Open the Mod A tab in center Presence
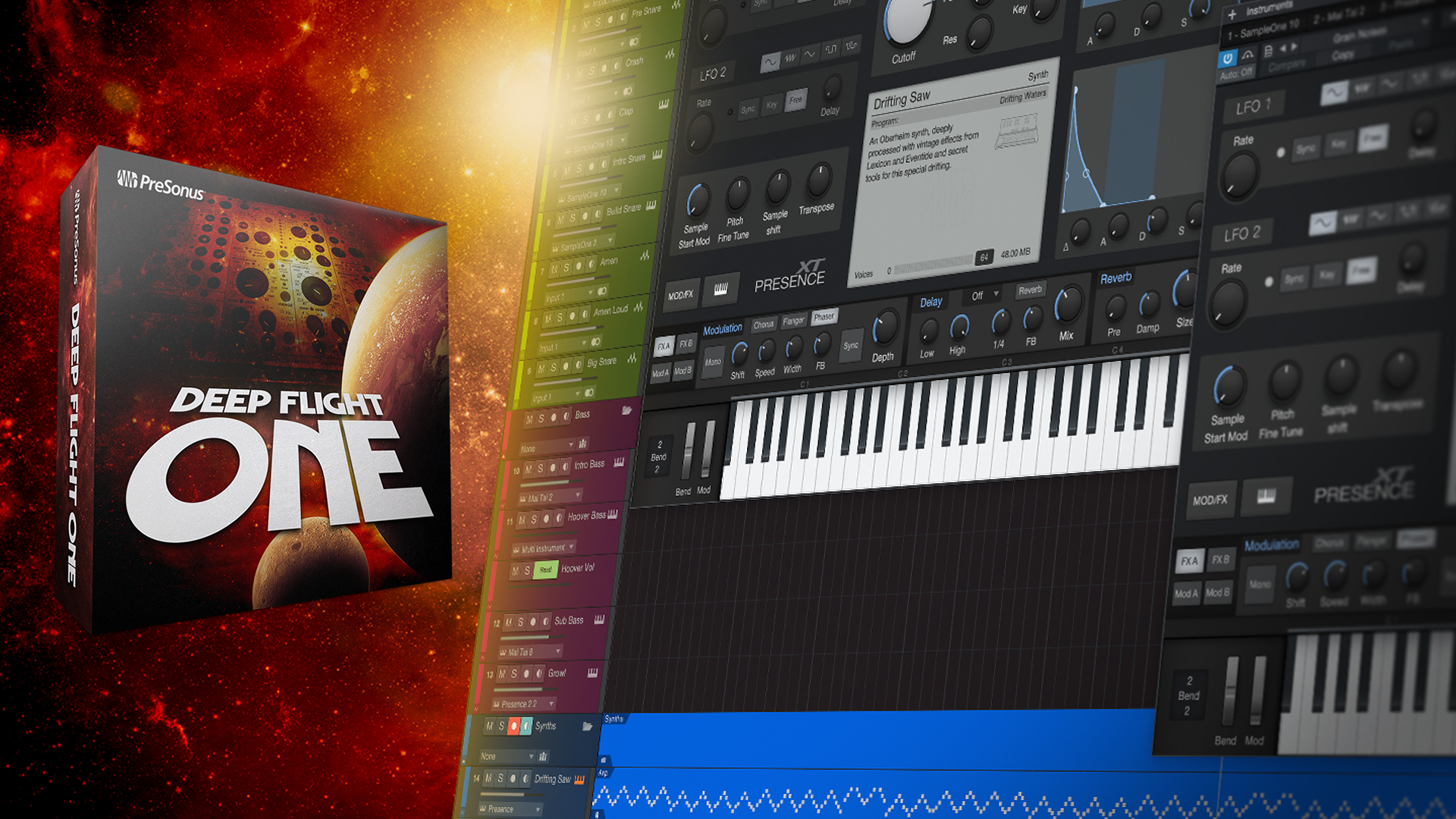1456x819 pixels. pyautogui.click(x=660, y=372)
